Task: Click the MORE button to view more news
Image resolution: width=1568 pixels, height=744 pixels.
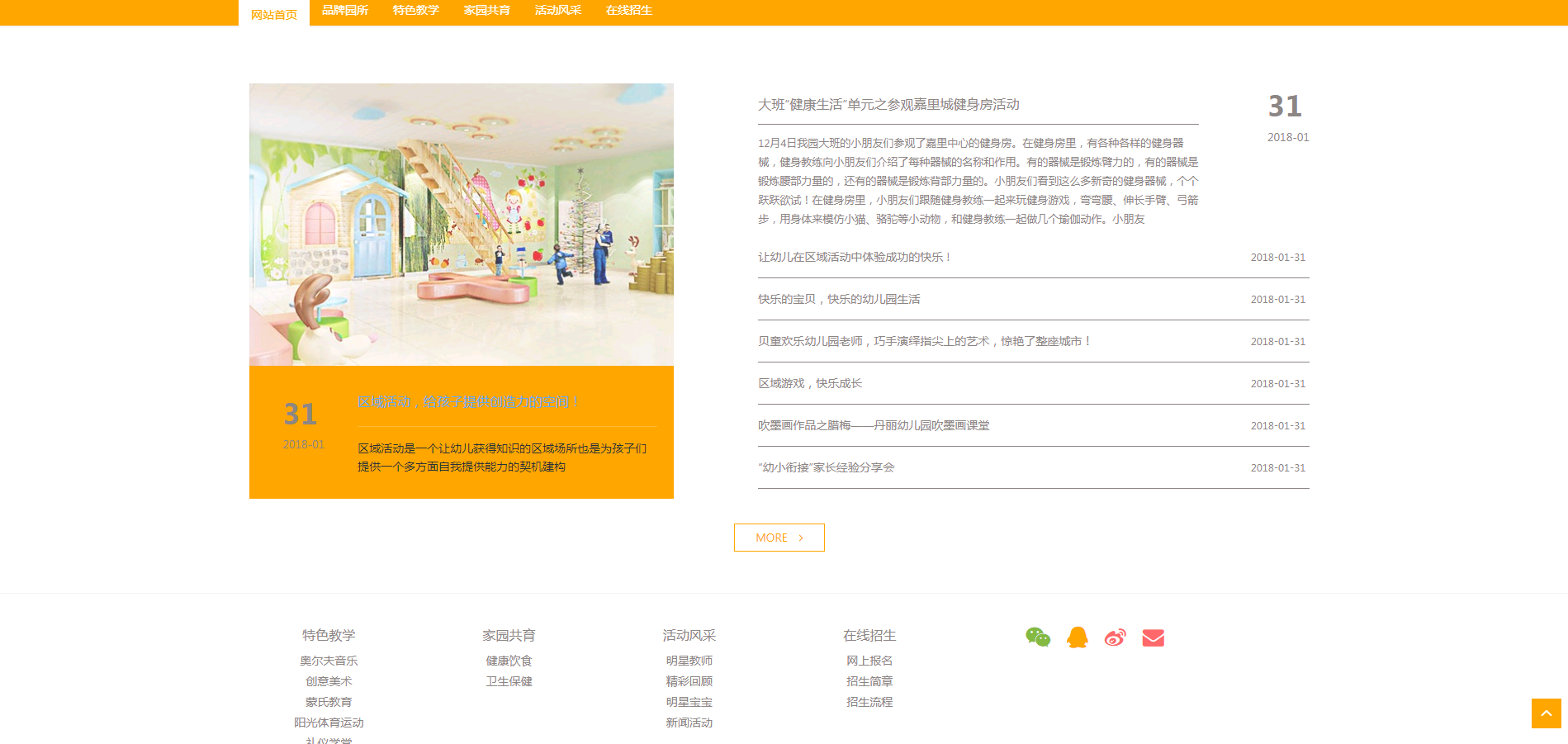Action: click(778, 538)
